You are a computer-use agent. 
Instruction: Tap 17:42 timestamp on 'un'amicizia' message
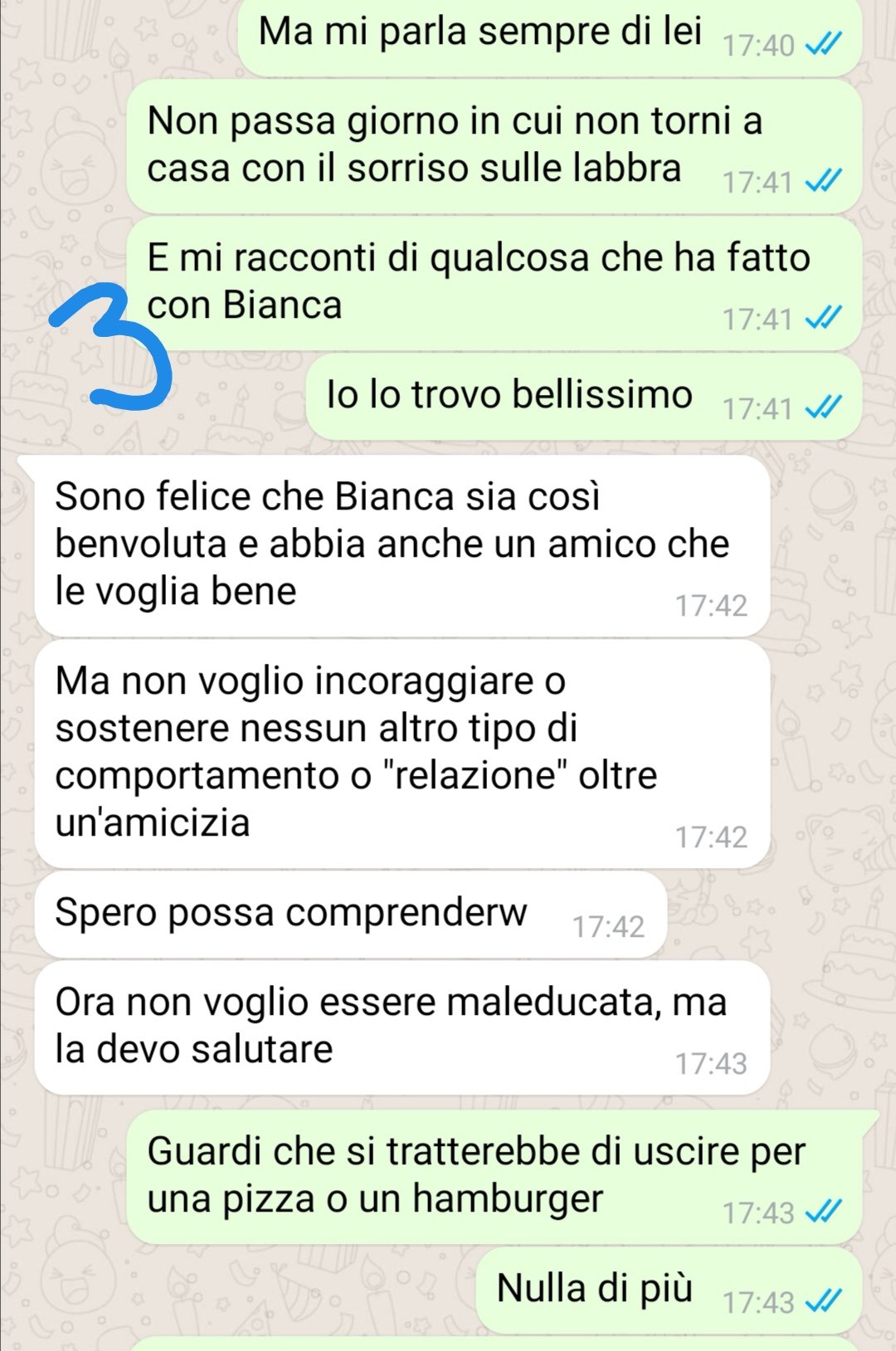pyautogui.click(x=711, y=836)
